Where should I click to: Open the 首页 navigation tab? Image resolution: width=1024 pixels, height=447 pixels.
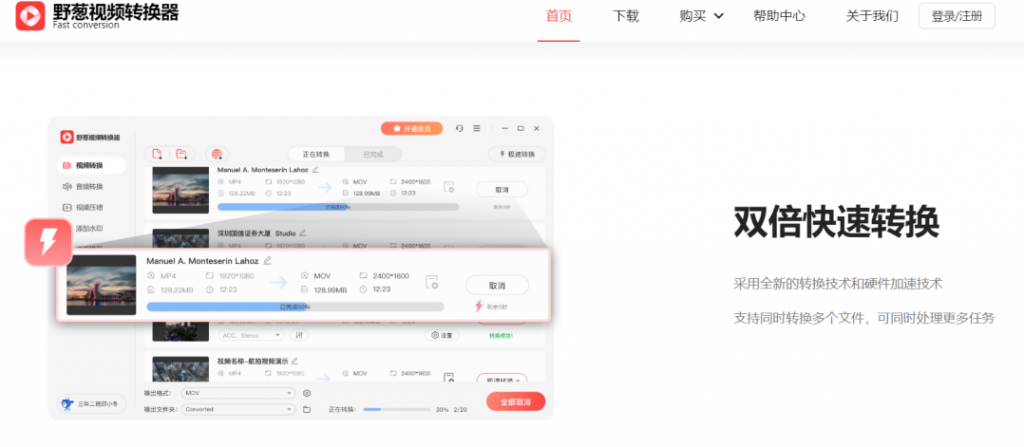point(559,16)
